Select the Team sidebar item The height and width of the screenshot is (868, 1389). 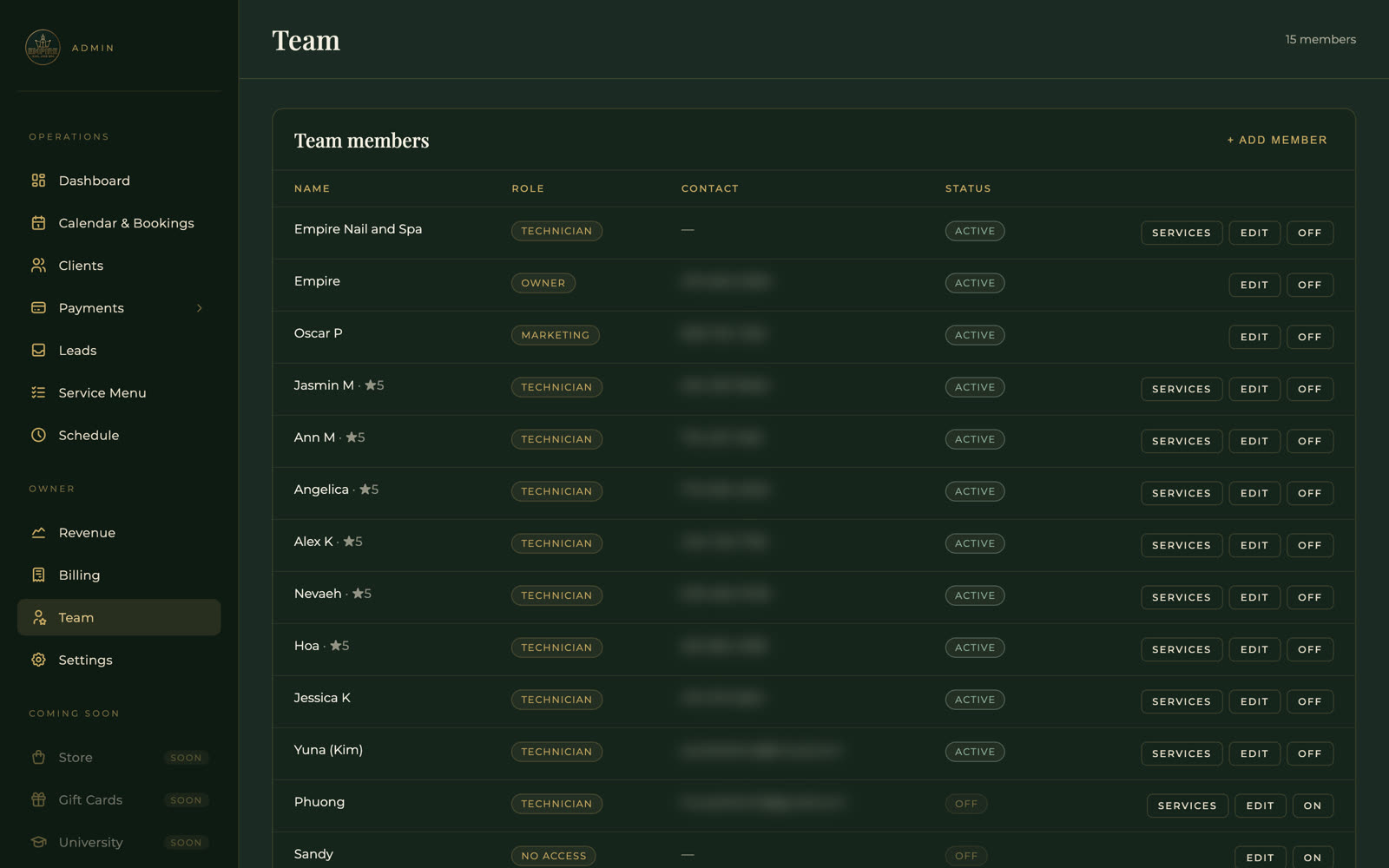click(x=119, y=618)
